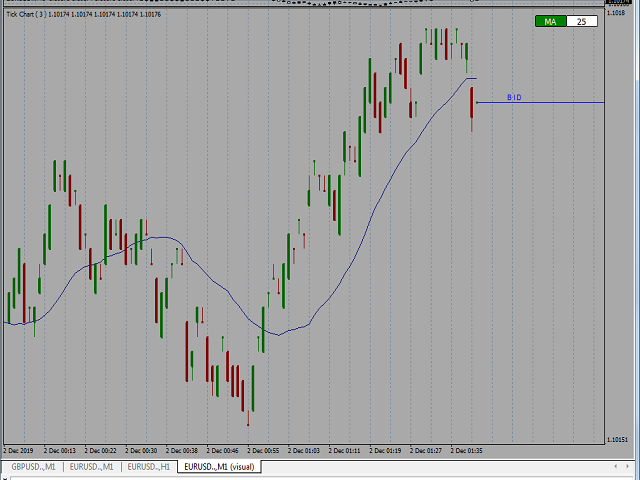Click the Tick Chart ( 3 ) title text
Image resolution: width=640 pixels, height=480 pixels.
26,14
